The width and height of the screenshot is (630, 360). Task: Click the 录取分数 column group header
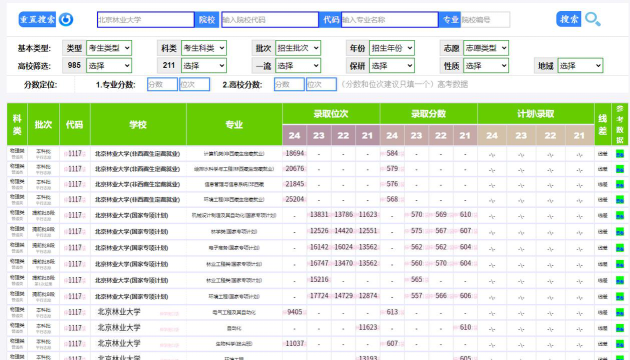[429, 114]
